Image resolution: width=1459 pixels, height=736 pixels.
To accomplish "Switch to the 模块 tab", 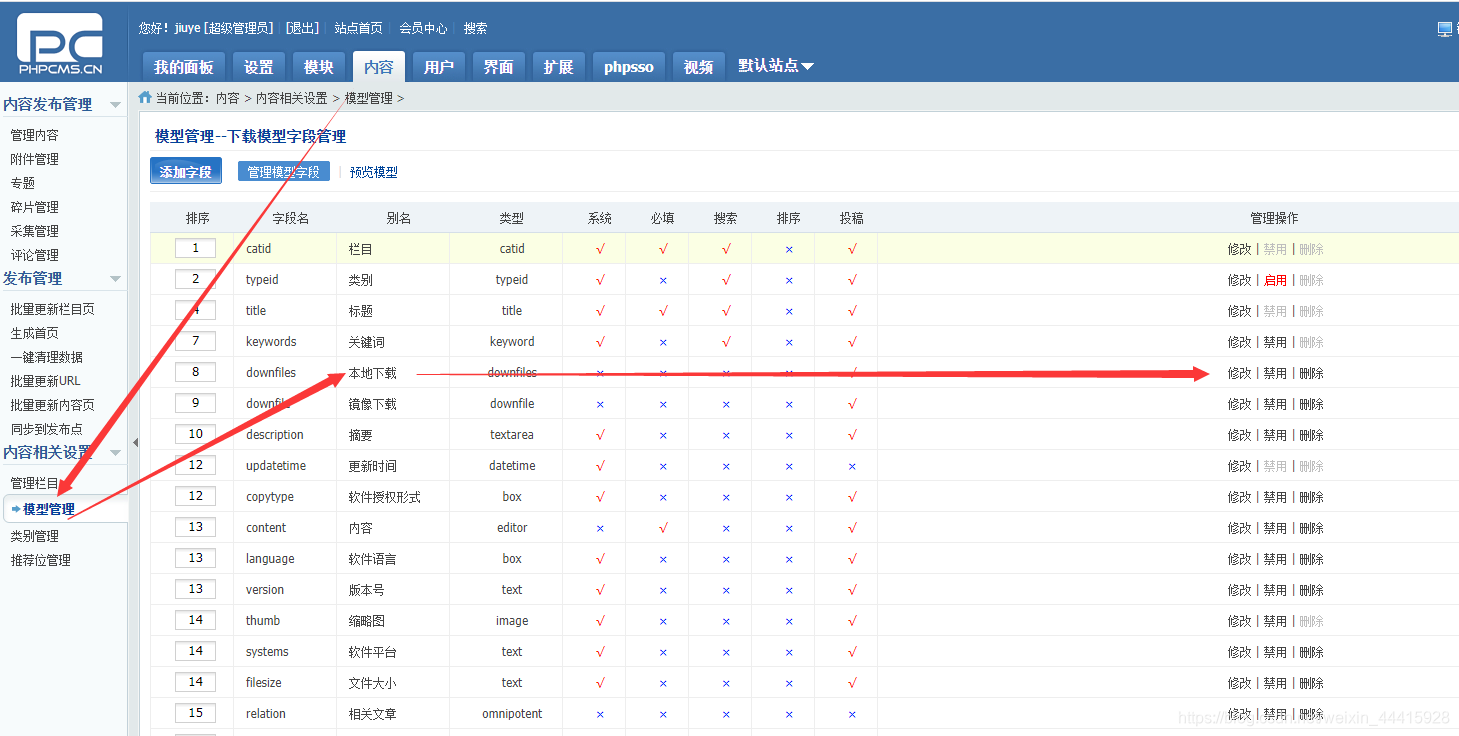I will (x=319, y=67).
